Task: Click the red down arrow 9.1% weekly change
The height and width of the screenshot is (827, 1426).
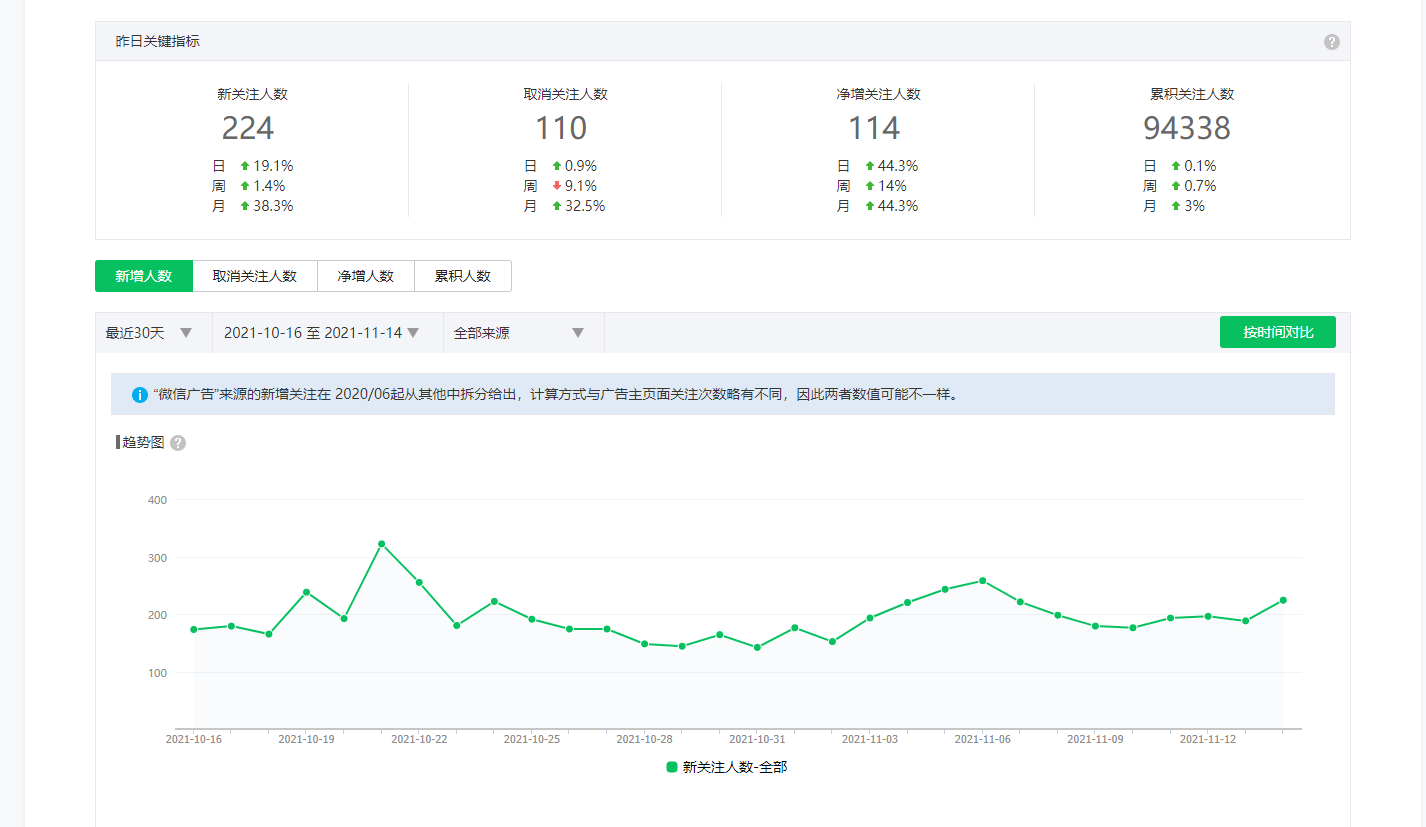Action: 557,186
